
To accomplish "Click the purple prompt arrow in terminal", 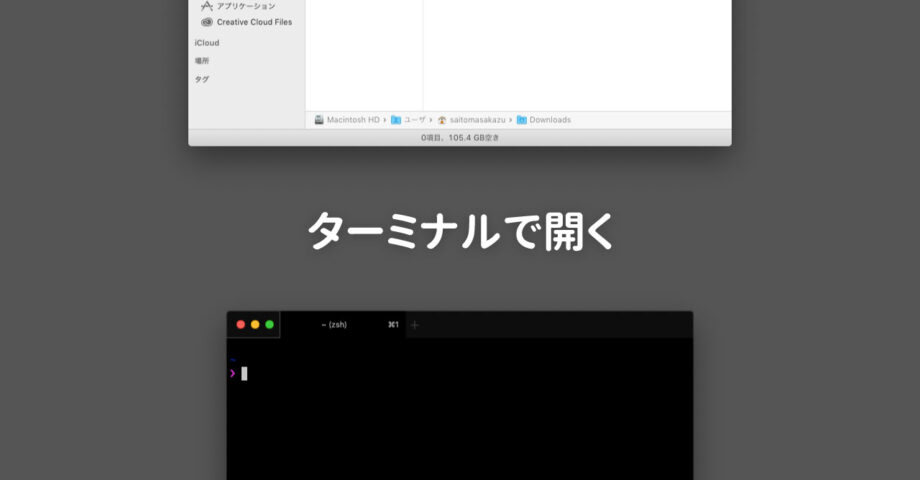I will coord(233,373).
